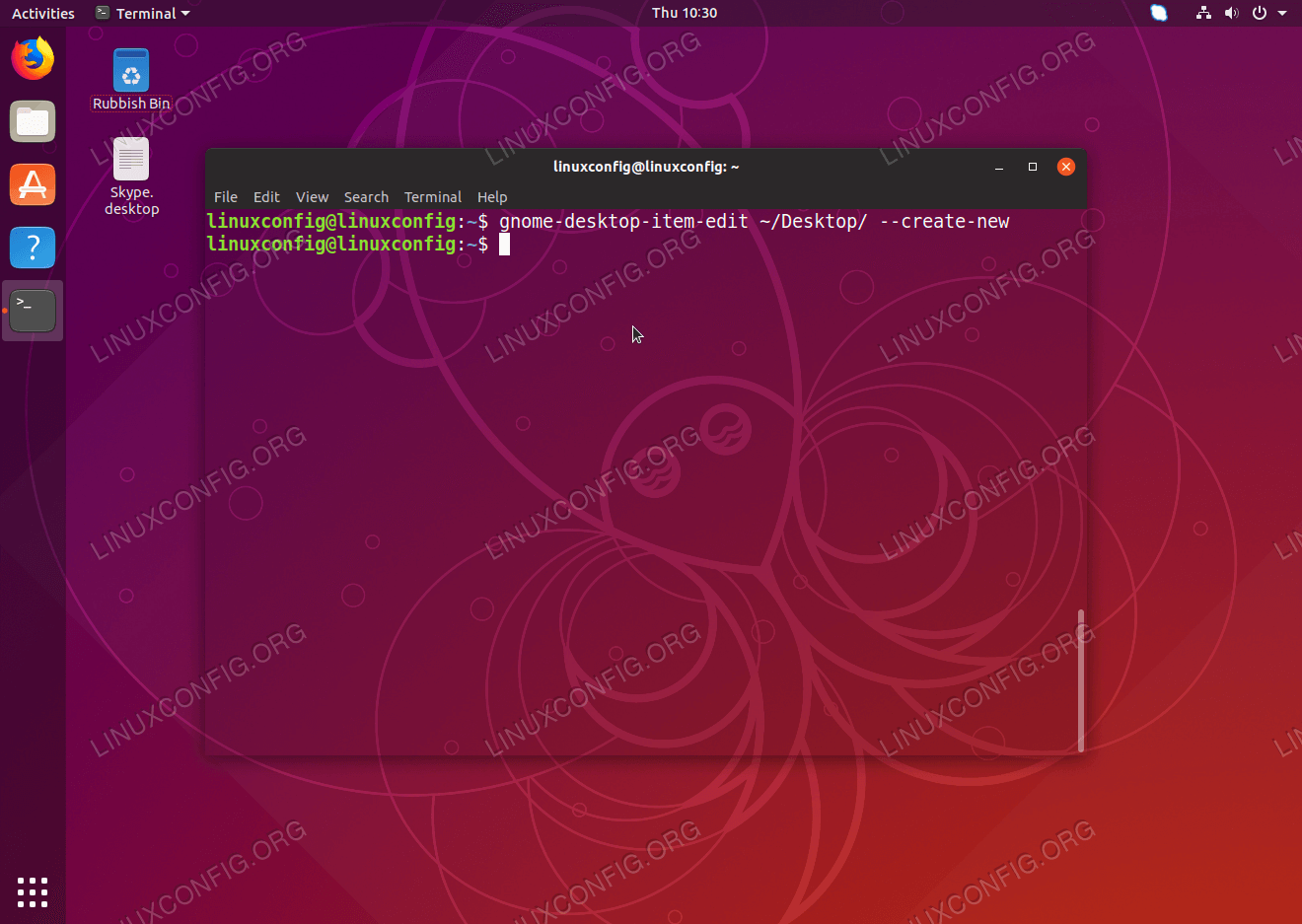This screenshot has height=924, width=1302.
Task: Close the terminal window
Action: point(1066,167)
